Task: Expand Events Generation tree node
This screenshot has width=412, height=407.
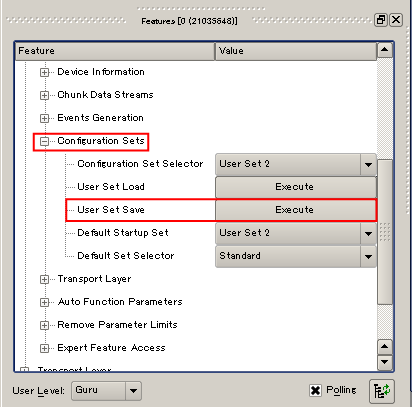Action: (44, 118)
